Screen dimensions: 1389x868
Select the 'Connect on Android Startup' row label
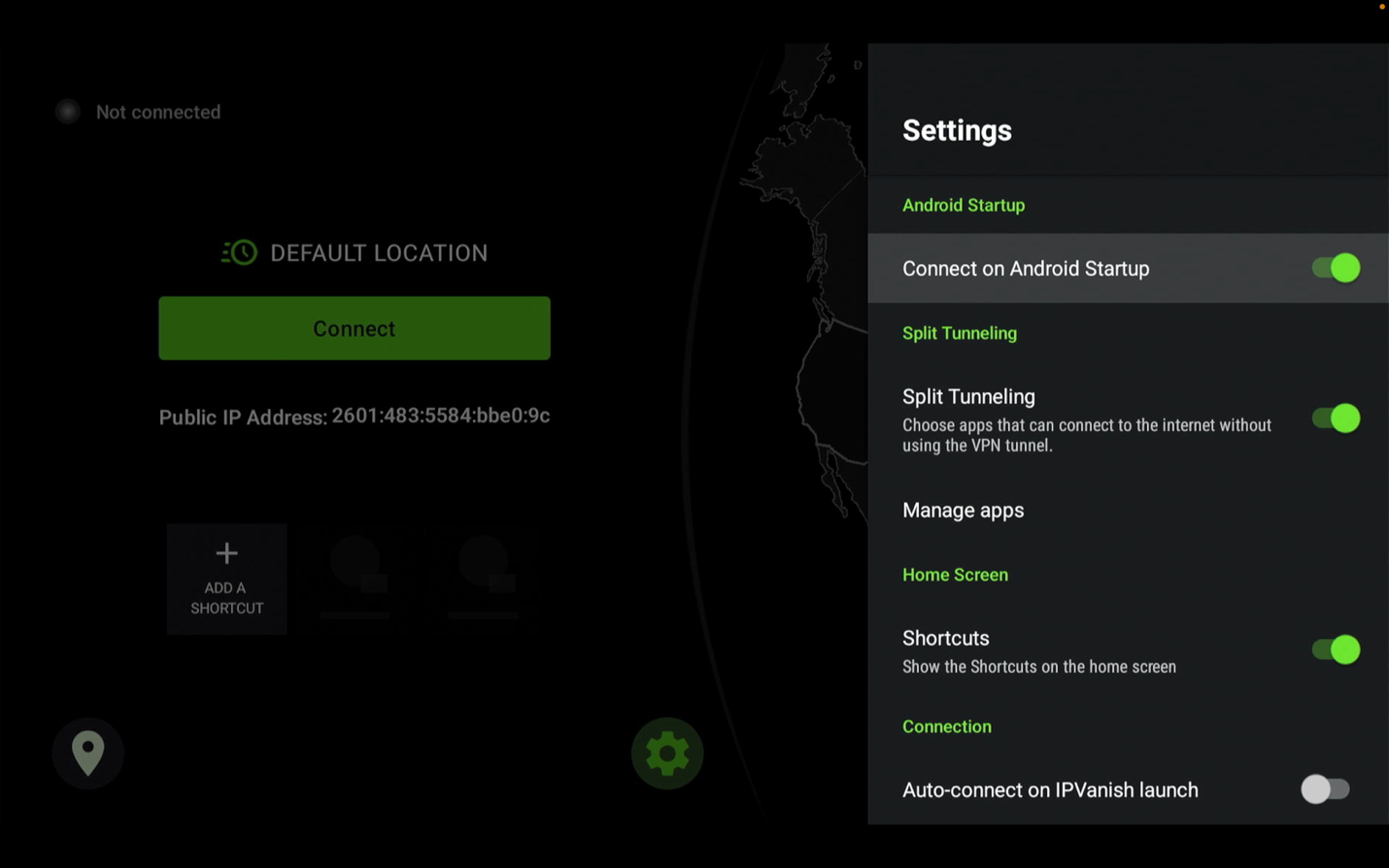pos(1026,268)
